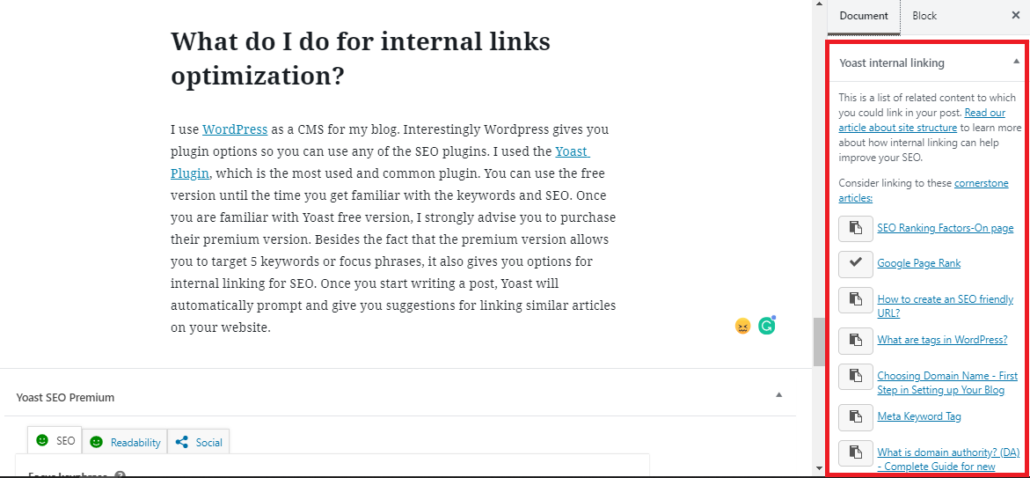Click the green Grammarly icon

767,325
